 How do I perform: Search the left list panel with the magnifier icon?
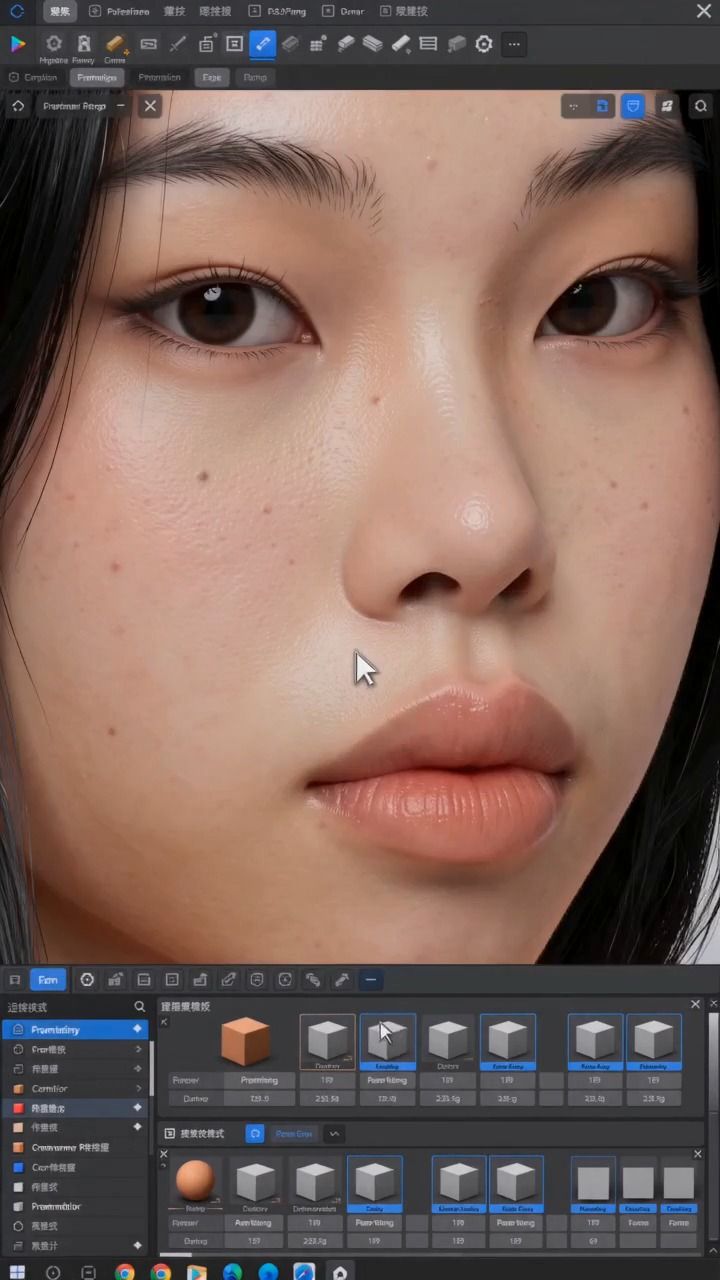(x=140, y=1007)
